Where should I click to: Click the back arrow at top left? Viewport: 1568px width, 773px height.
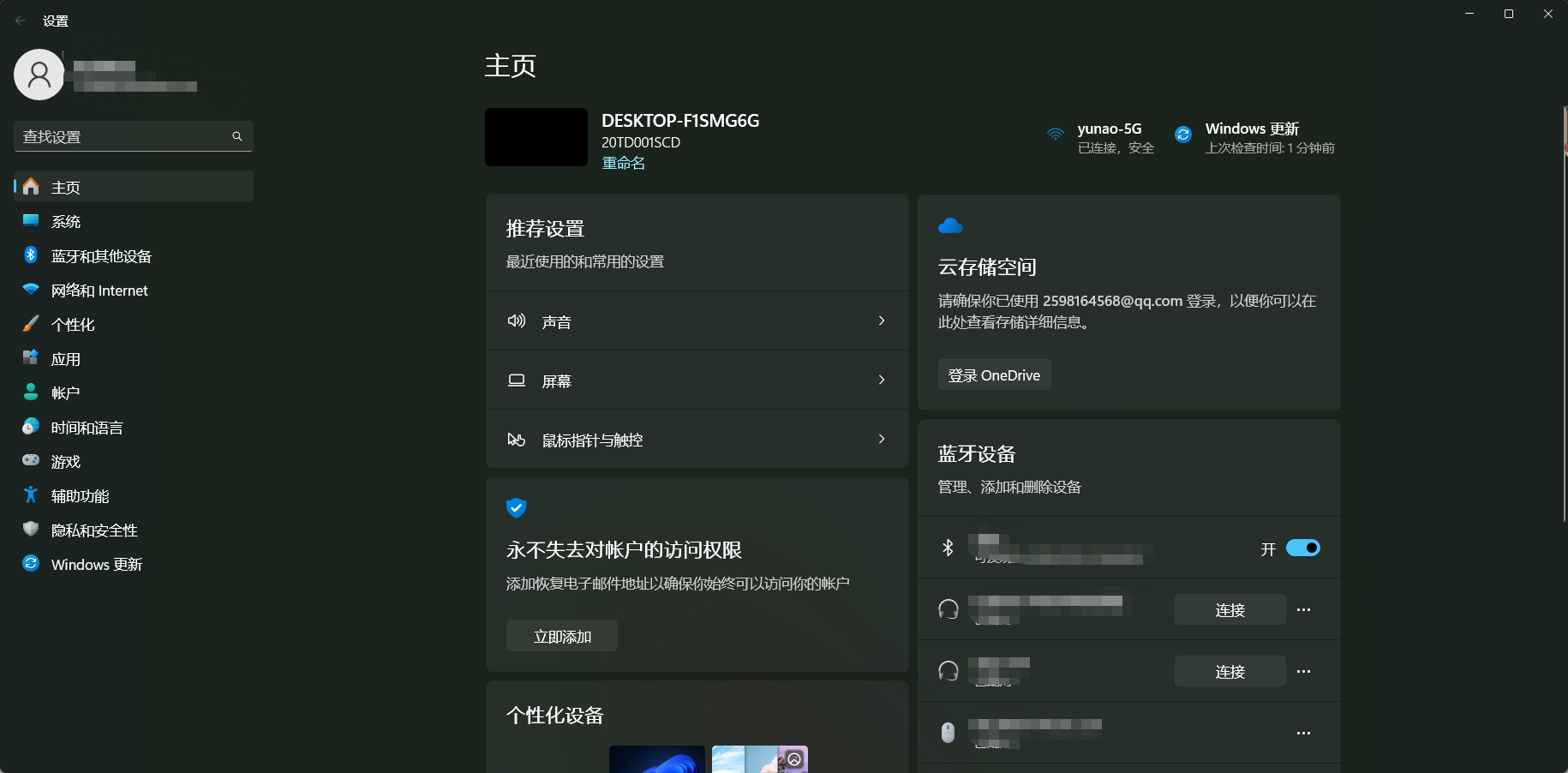point(19,20)
